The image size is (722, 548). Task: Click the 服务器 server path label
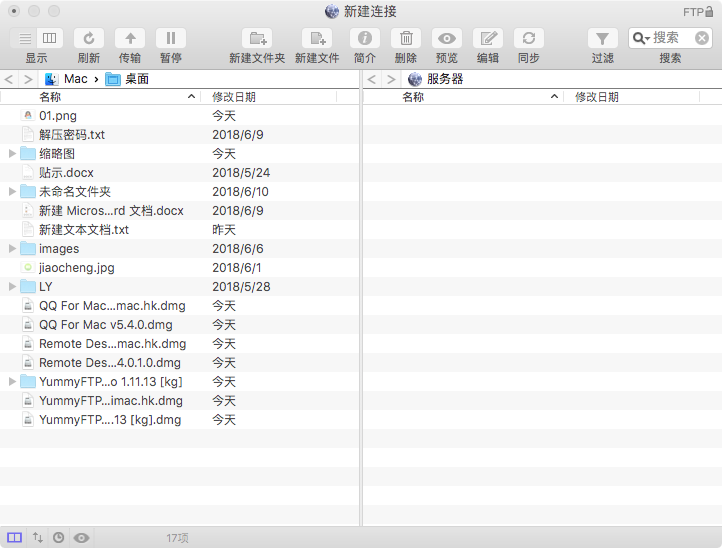coord(436,79)
